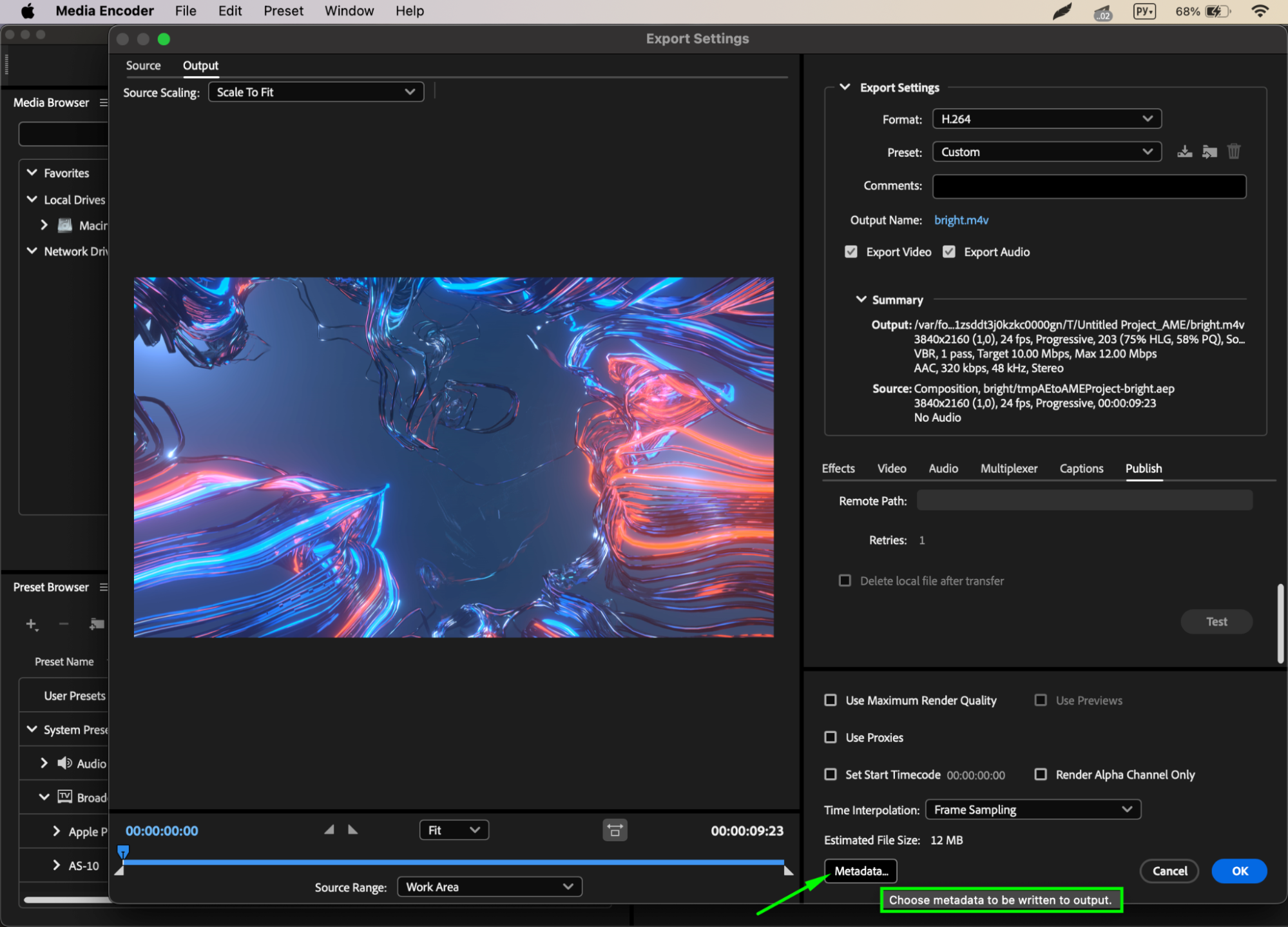Click the create new preset plus icon
Viewport: 1288px width, 927px height.
point(31,624)
